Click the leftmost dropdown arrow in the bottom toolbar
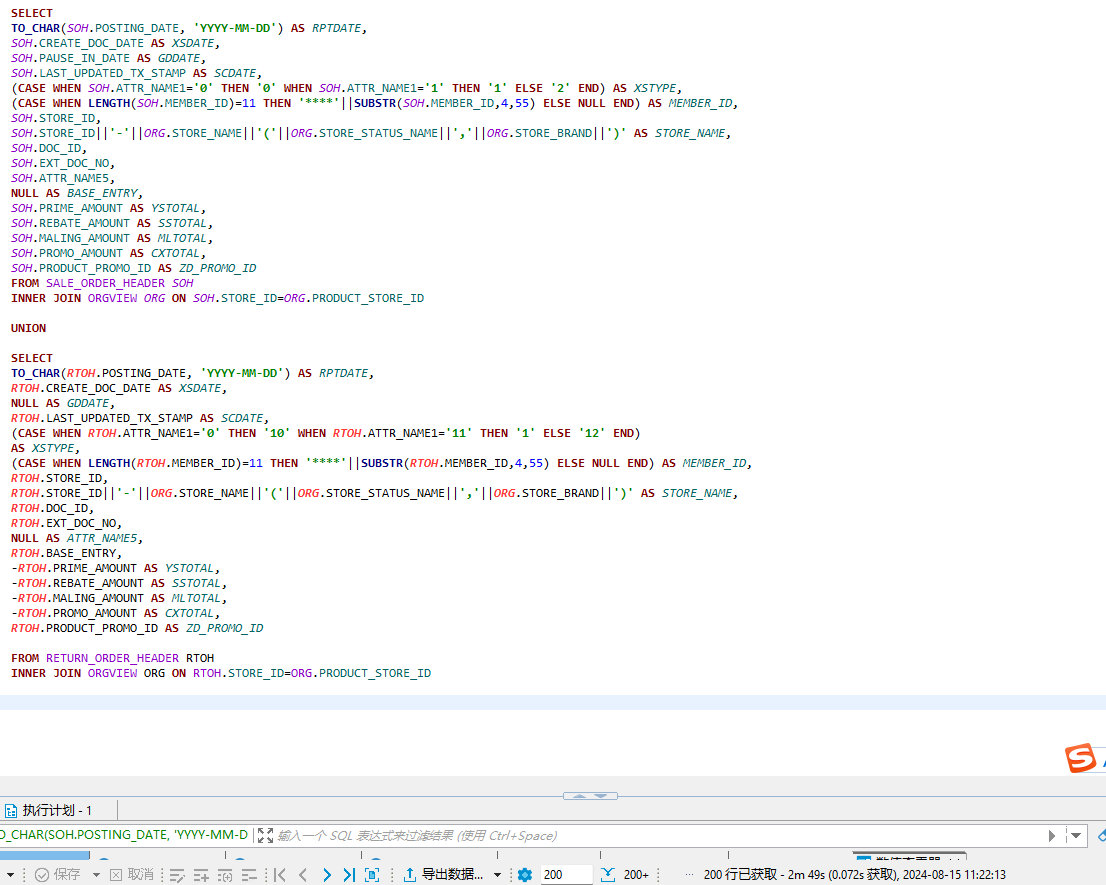This screenshot has width=1106, height=885. coord(11,874)
